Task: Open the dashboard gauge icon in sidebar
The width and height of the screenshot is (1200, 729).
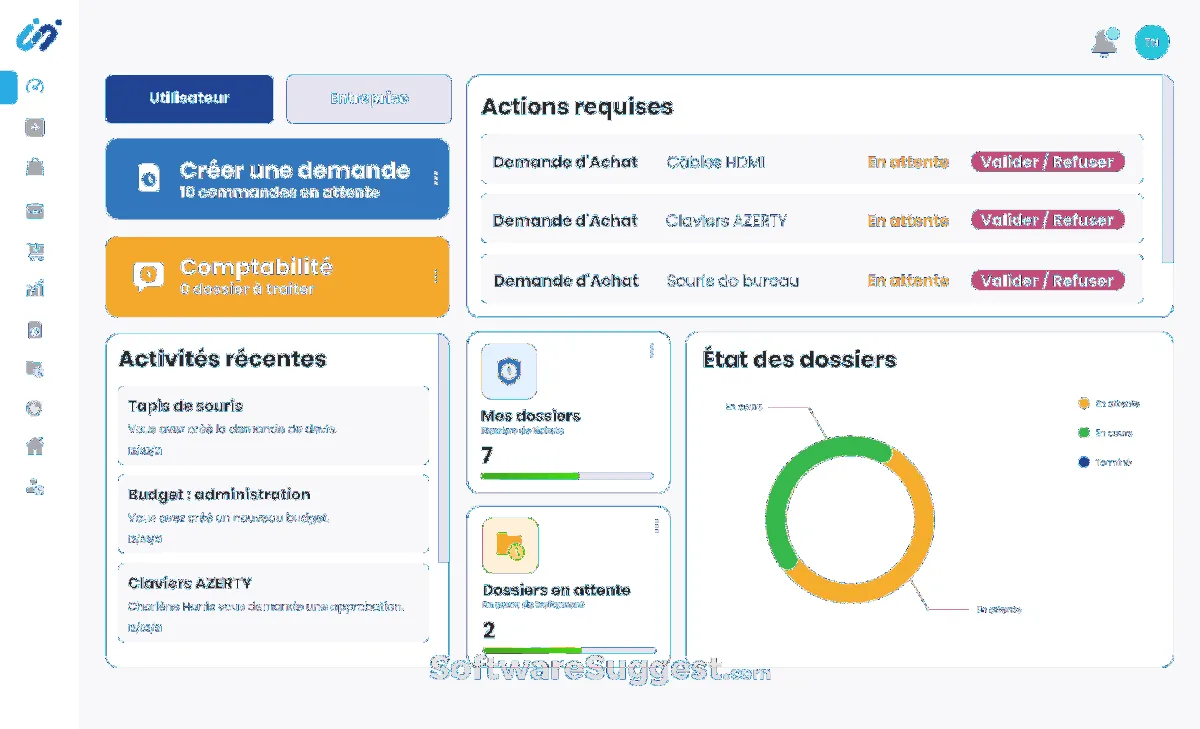Action: 36,87
